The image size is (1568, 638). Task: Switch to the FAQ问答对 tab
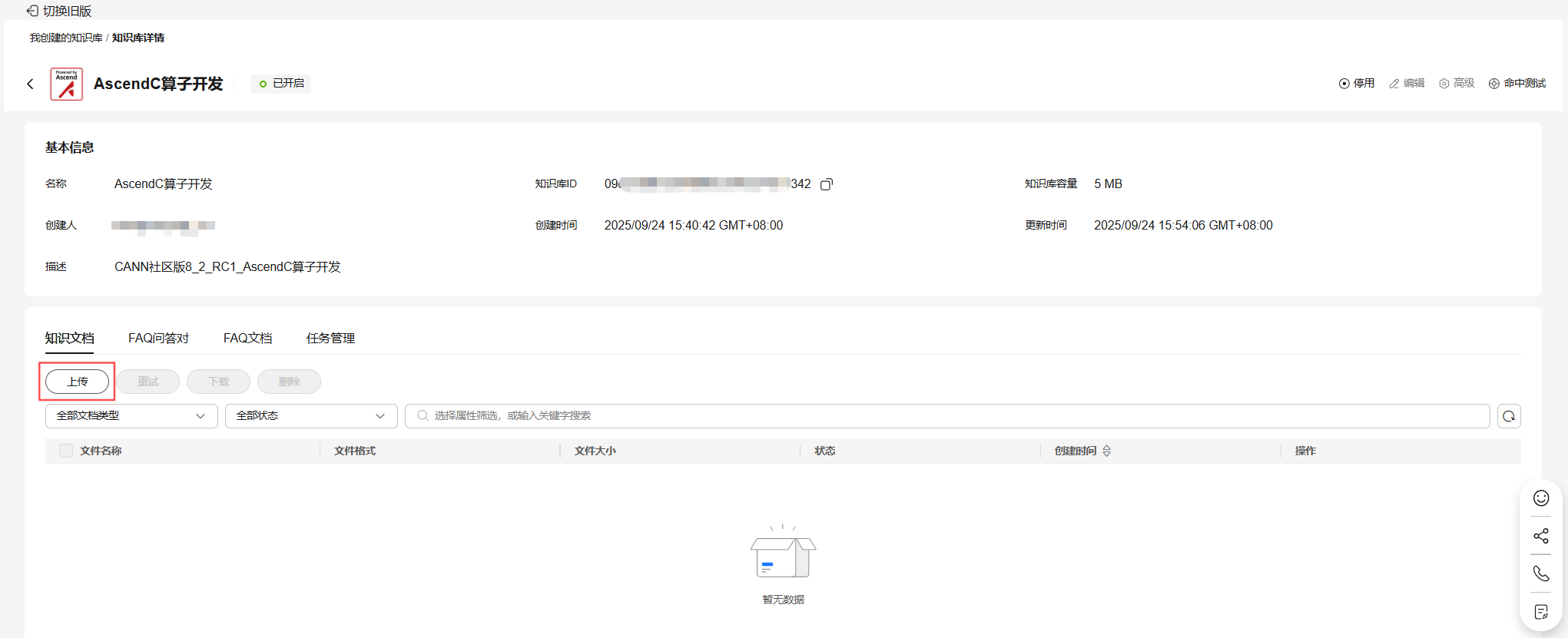[159, 338]
